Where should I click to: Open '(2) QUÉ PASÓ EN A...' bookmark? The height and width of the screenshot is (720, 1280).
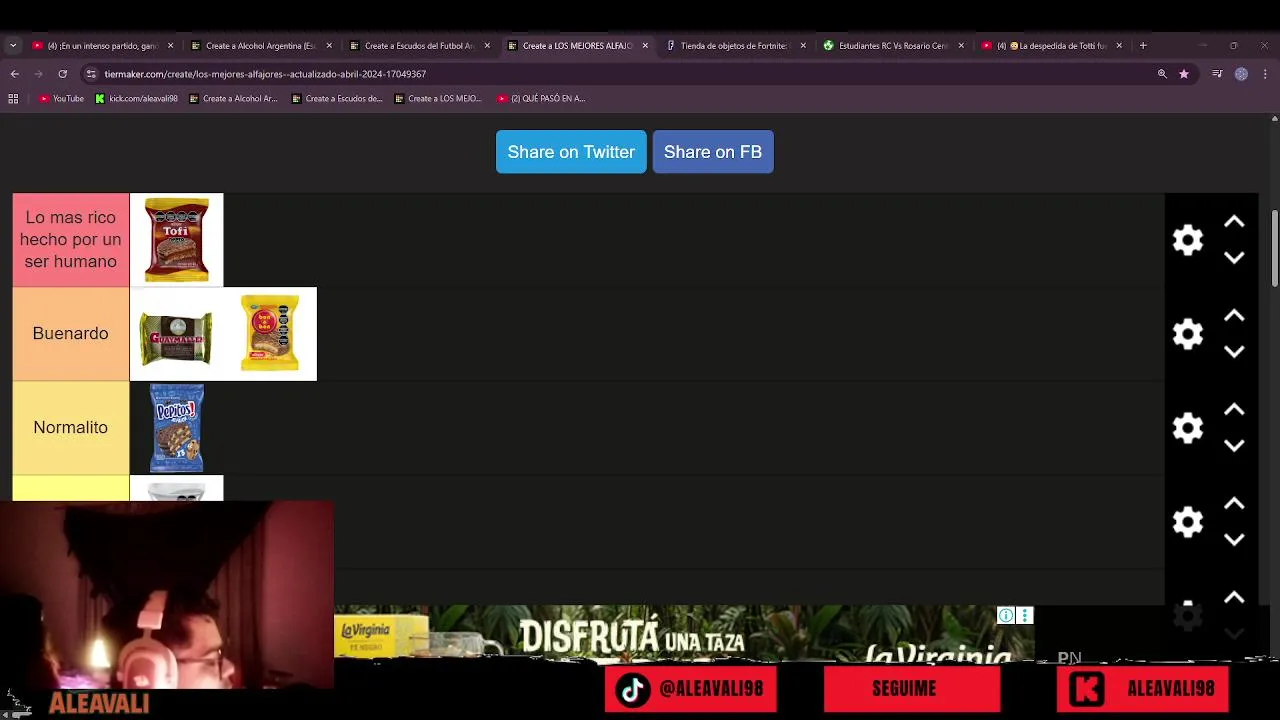[x=541, y=98]
